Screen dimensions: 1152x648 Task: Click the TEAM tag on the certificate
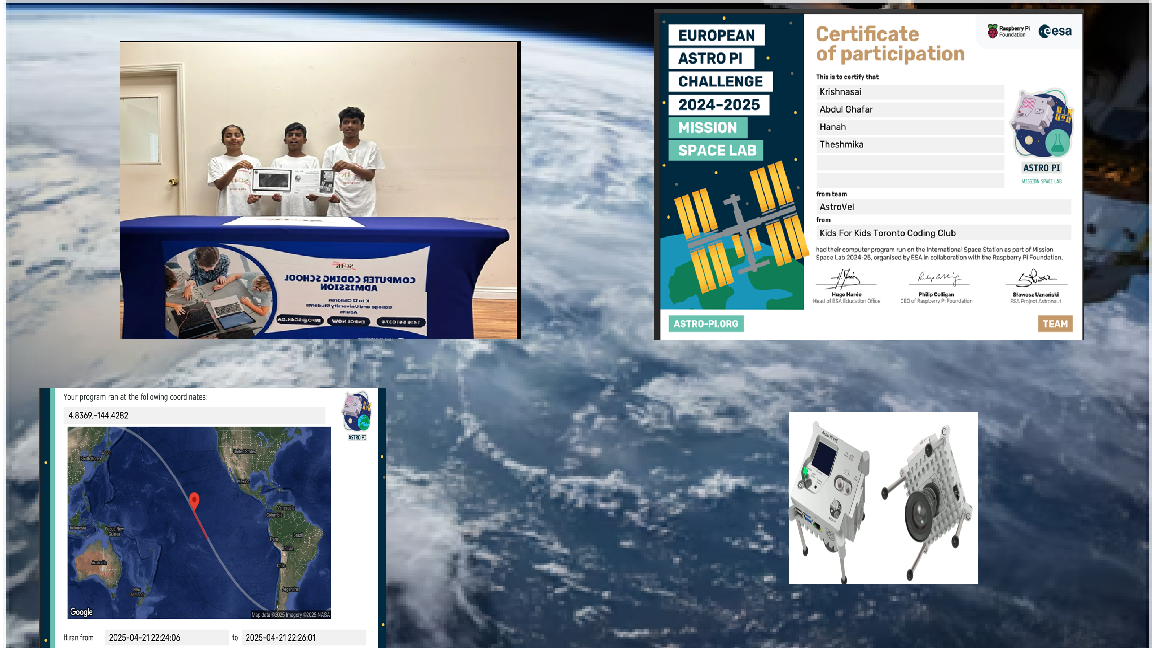tap(1056, 323)
